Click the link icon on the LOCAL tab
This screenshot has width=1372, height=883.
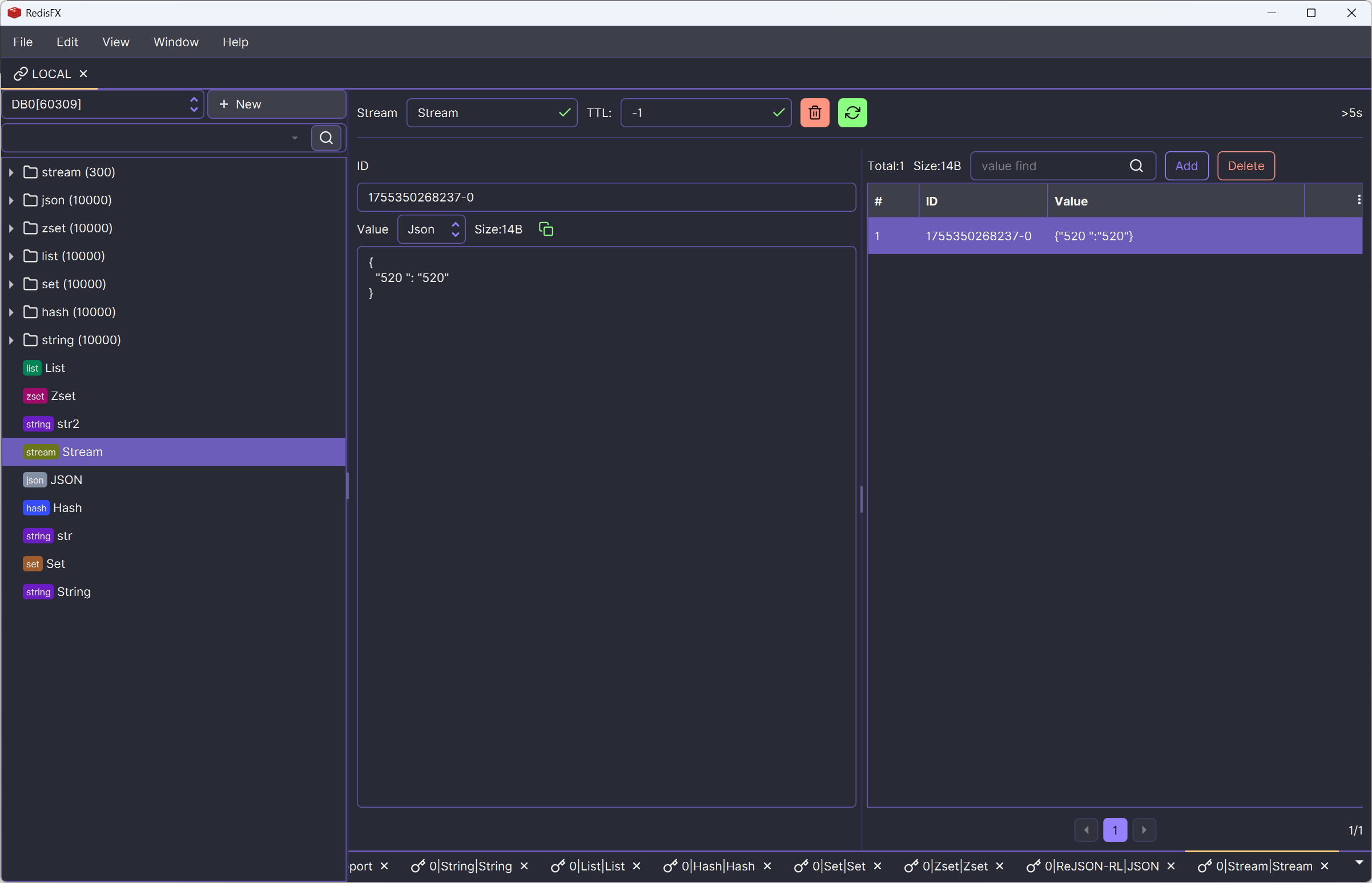tap(21, 74)
